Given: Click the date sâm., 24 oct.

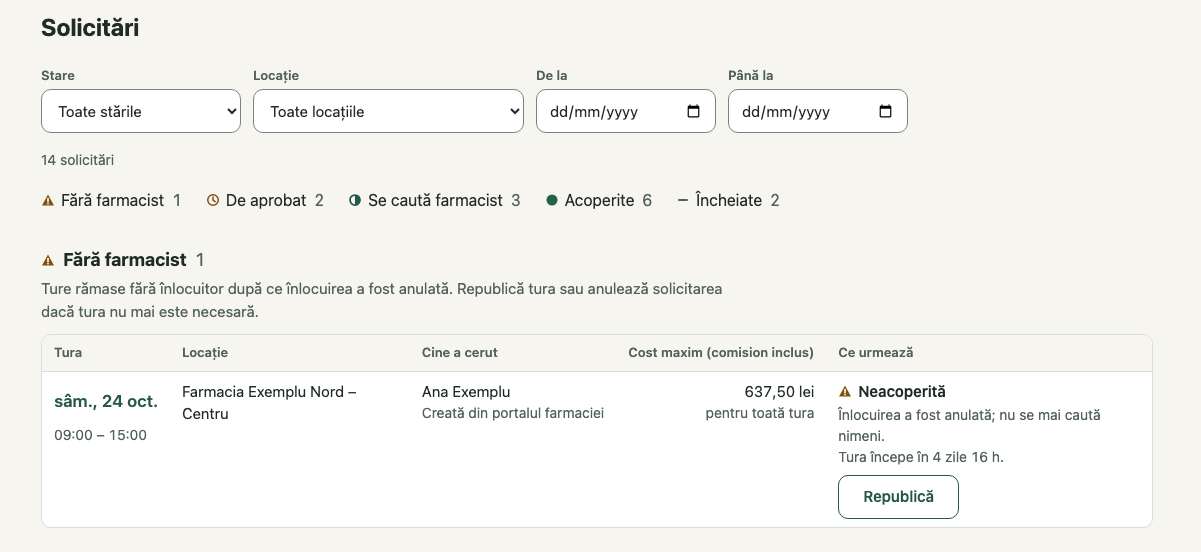Looking at the screenshot, I should (x=106, y=401).
